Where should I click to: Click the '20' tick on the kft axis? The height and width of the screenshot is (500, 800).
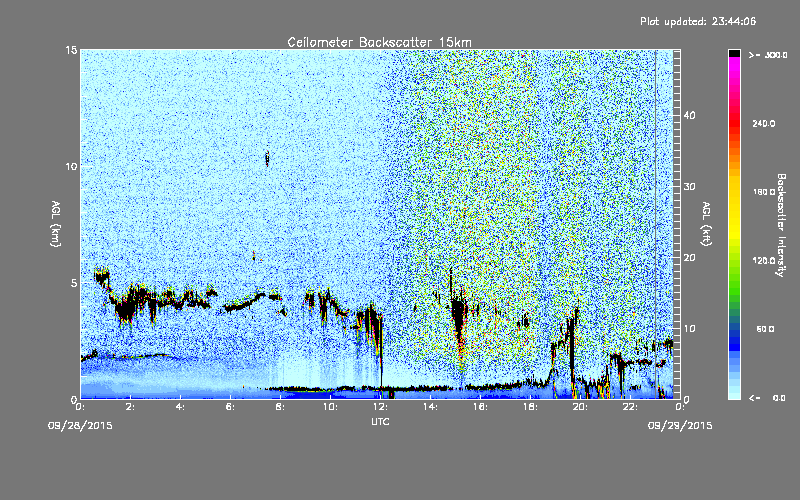click(689, 257)
